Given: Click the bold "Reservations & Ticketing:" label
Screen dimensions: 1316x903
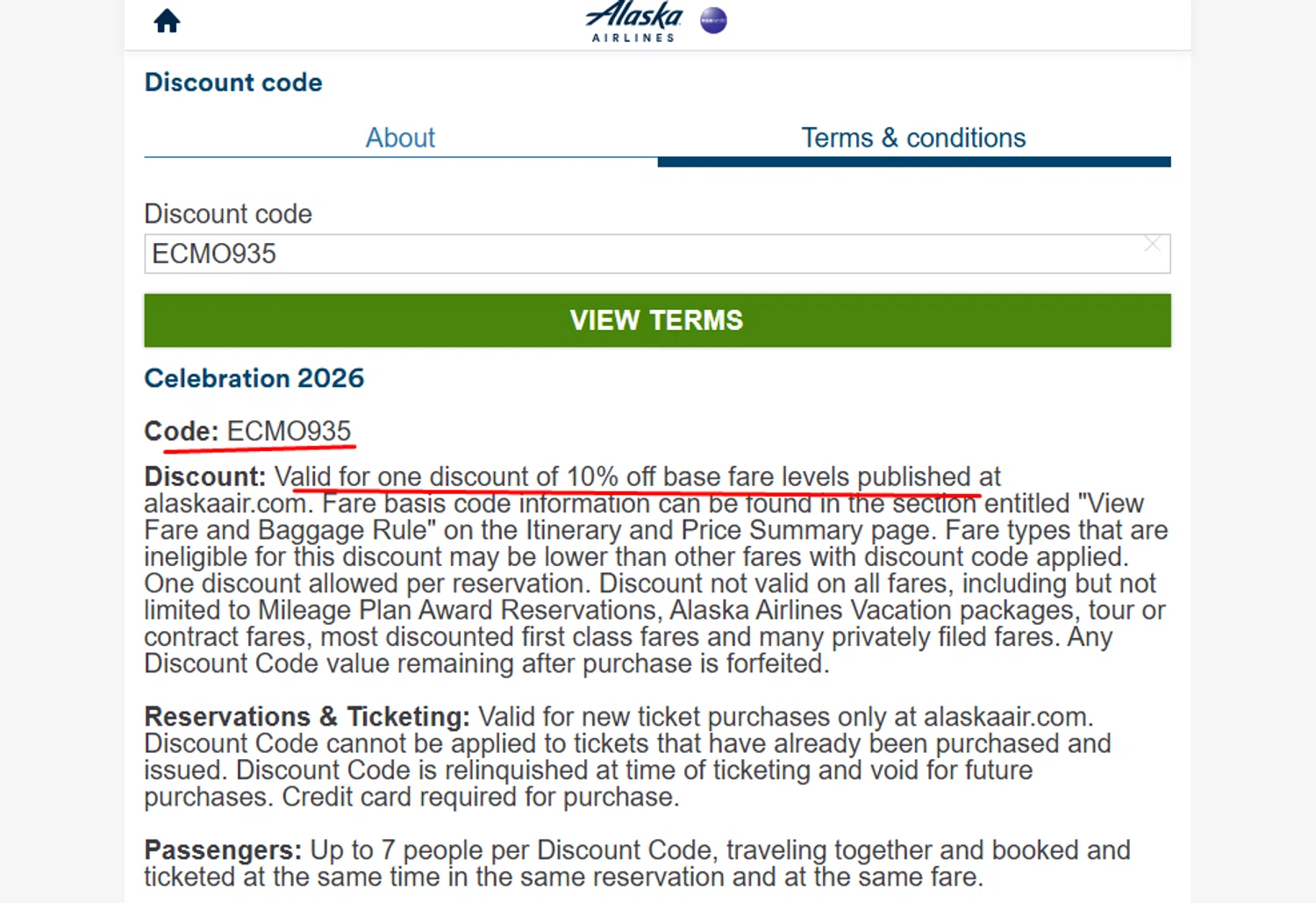Looking at the screenshot, I should click(307, 717).
